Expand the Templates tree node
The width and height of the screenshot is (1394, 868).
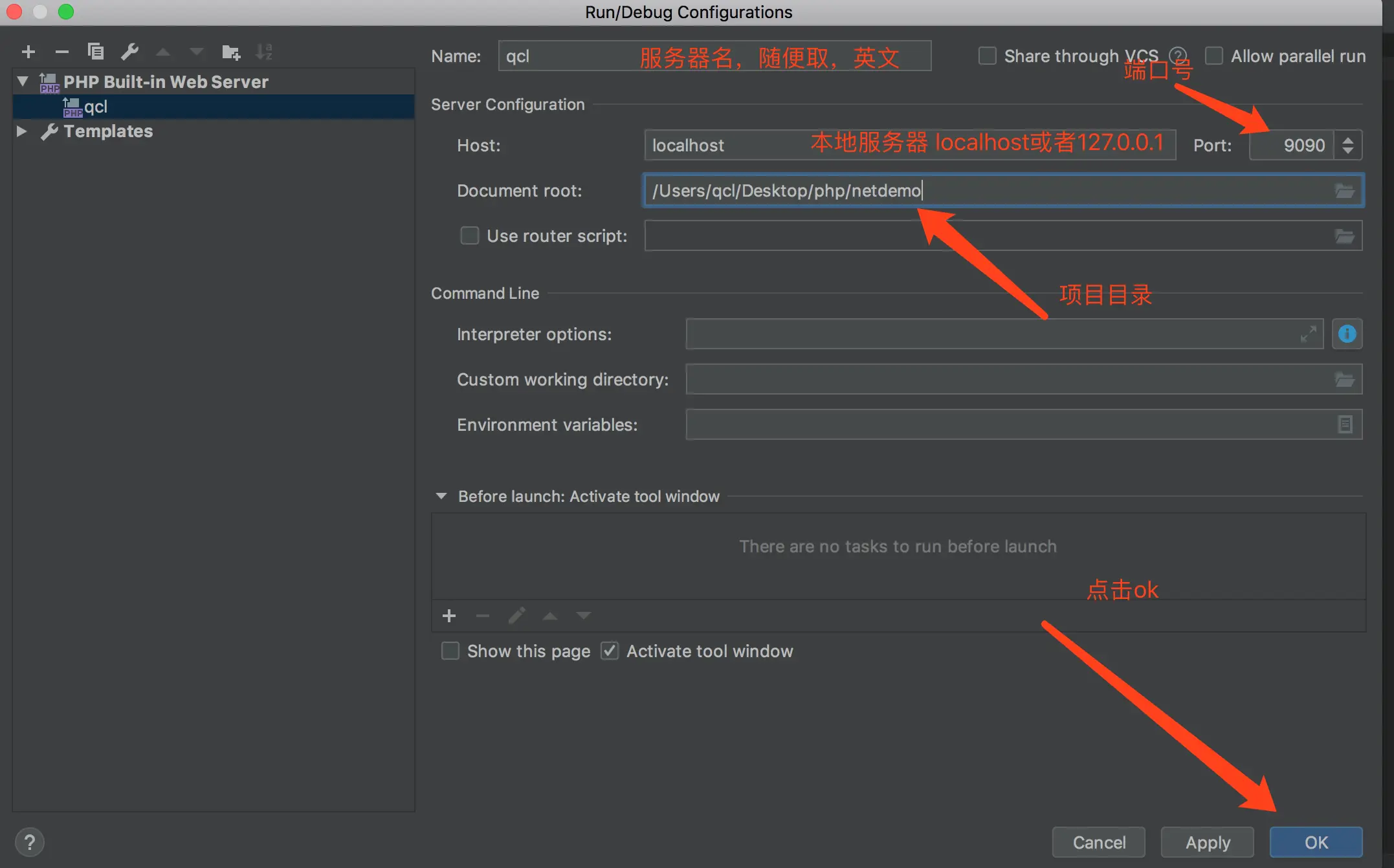tap(22, 131)
